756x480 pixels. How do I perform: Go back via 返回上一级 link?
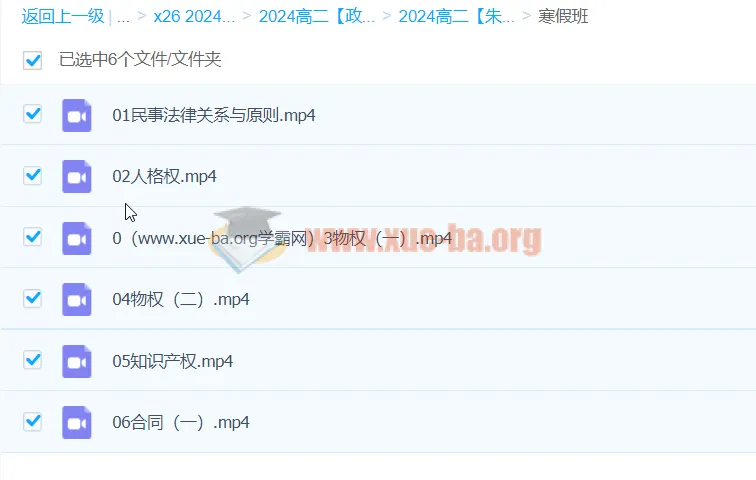[63, 16]
